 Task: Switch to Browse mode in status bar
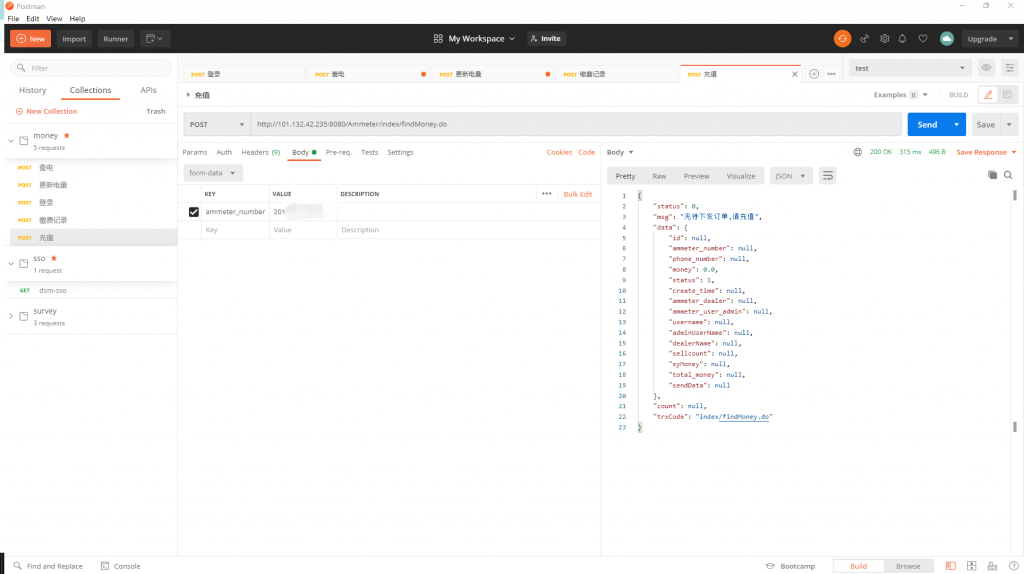click(x=908, y=566)
